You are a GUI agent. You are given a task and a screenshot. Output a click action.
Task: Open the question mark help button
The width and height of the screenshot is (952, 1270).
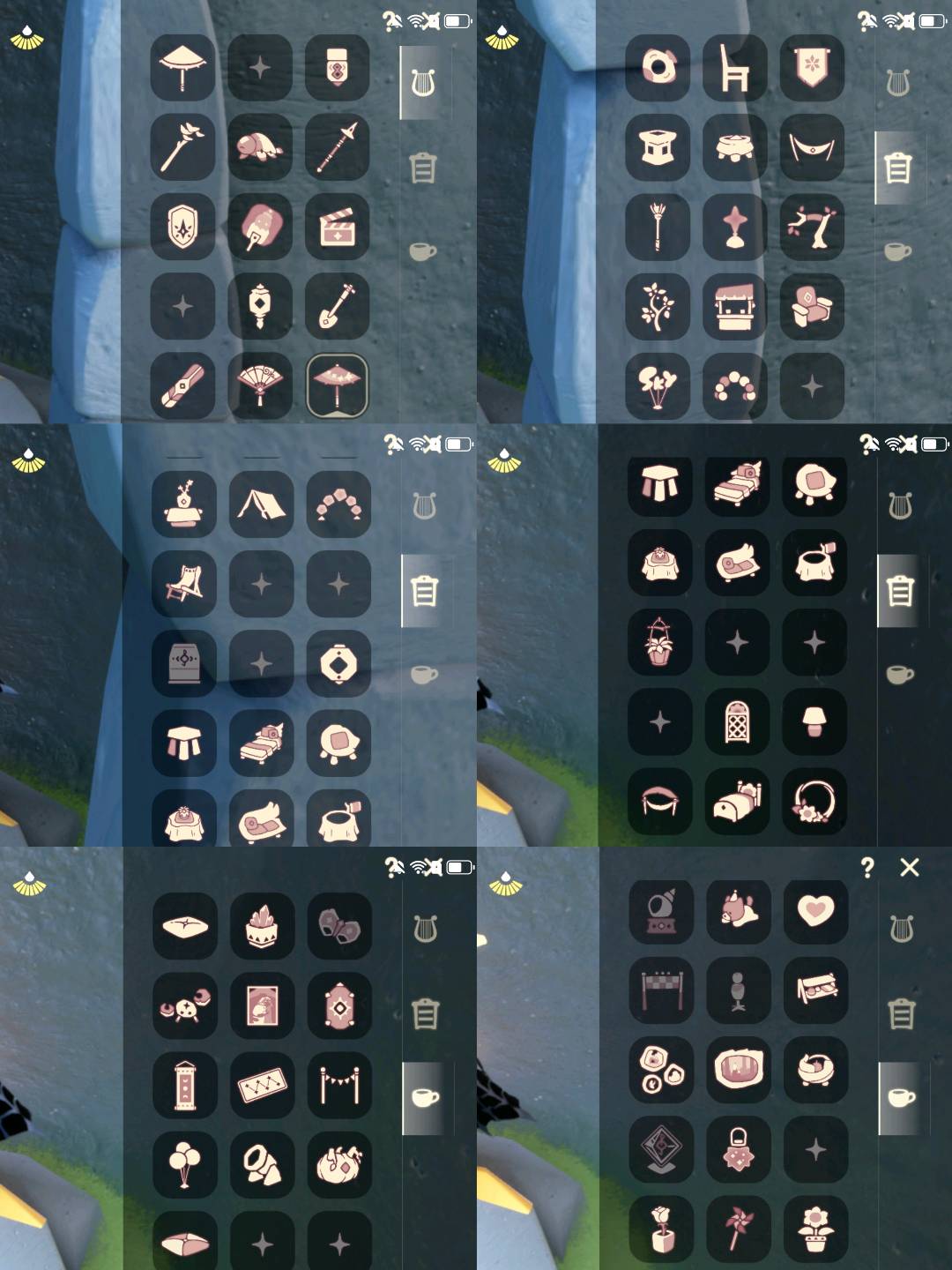coord(867,868)
